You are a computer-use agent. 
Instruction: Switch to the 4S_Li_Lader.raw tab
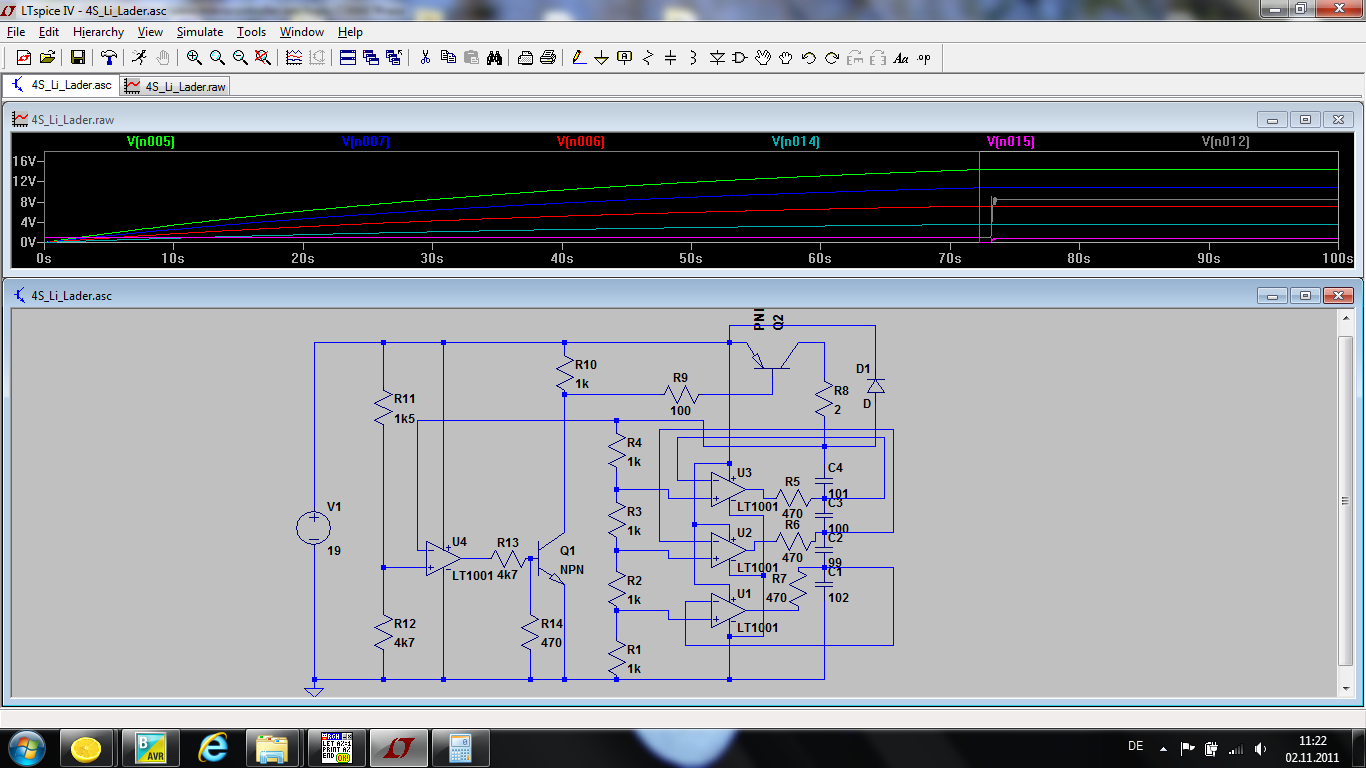click(x=175, y=87)
